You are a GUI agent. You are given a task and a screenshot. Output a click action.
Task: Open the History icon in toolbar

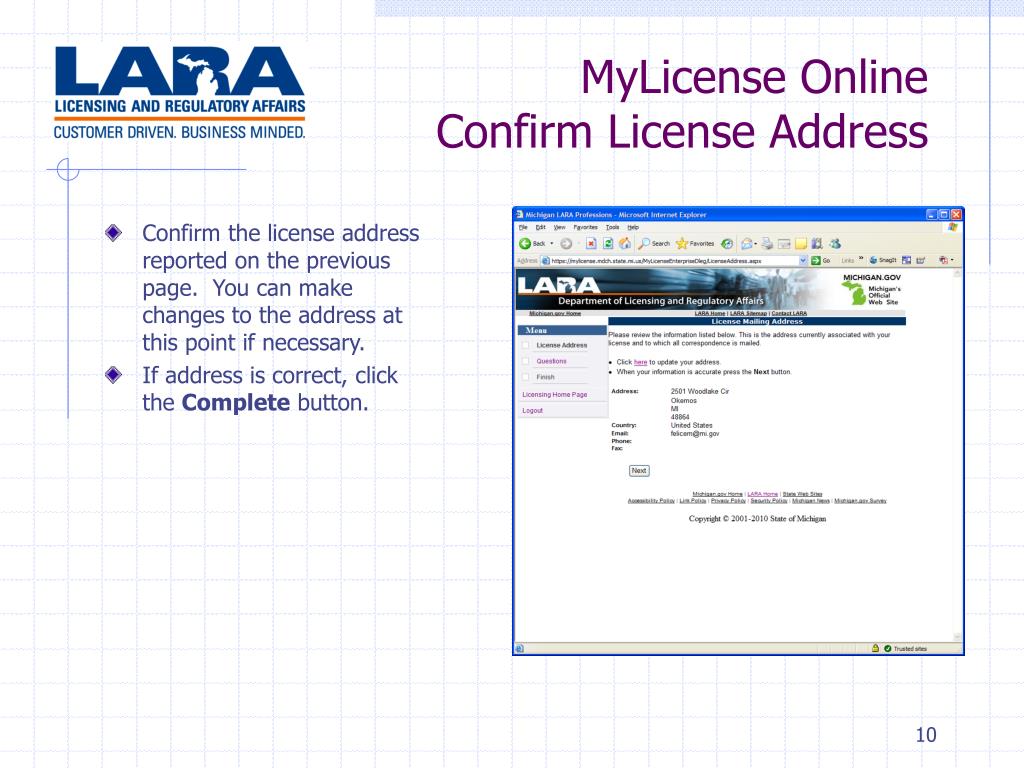click(727, 244)
